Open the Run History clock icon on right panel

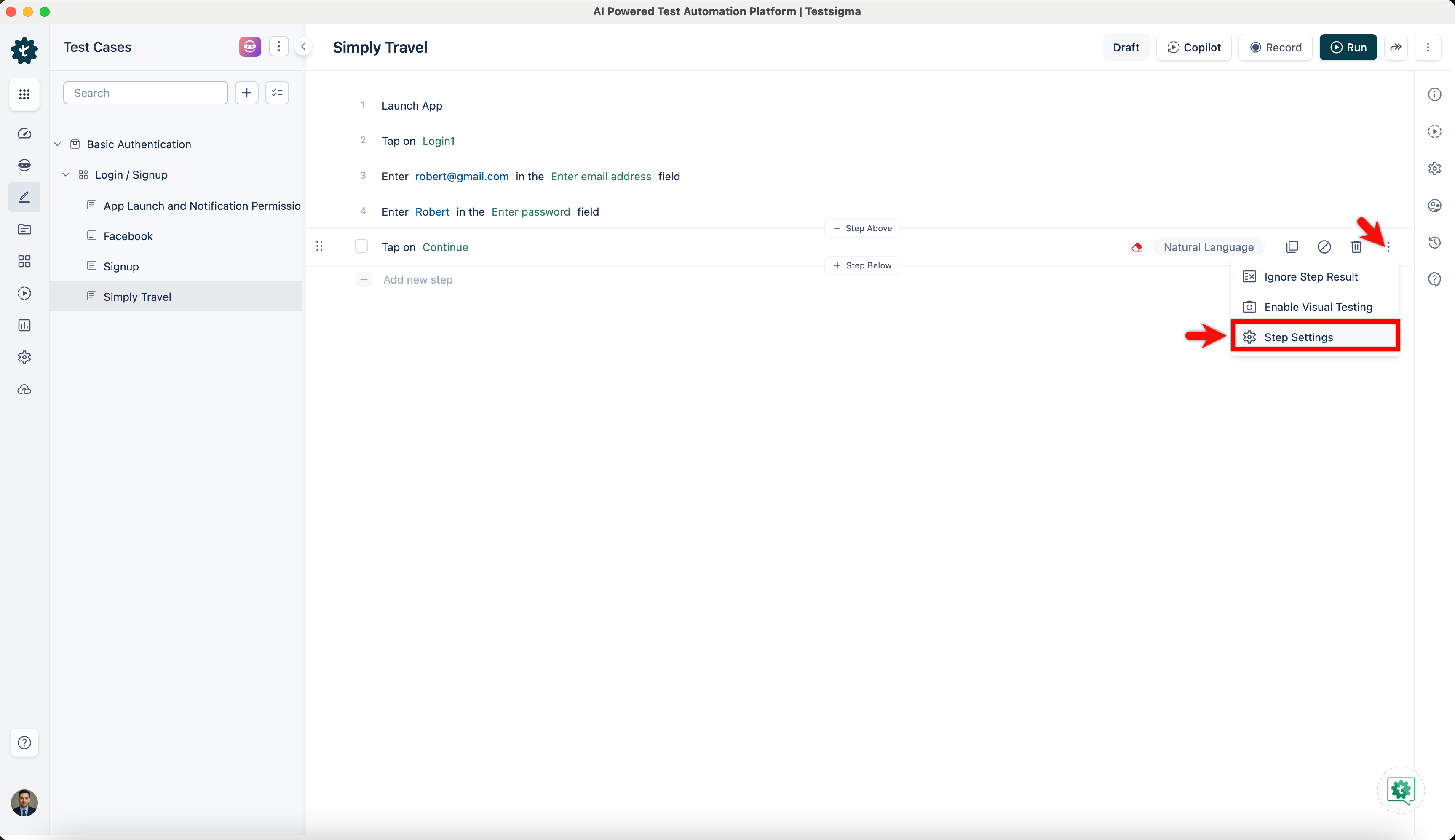coord(1435,242)
